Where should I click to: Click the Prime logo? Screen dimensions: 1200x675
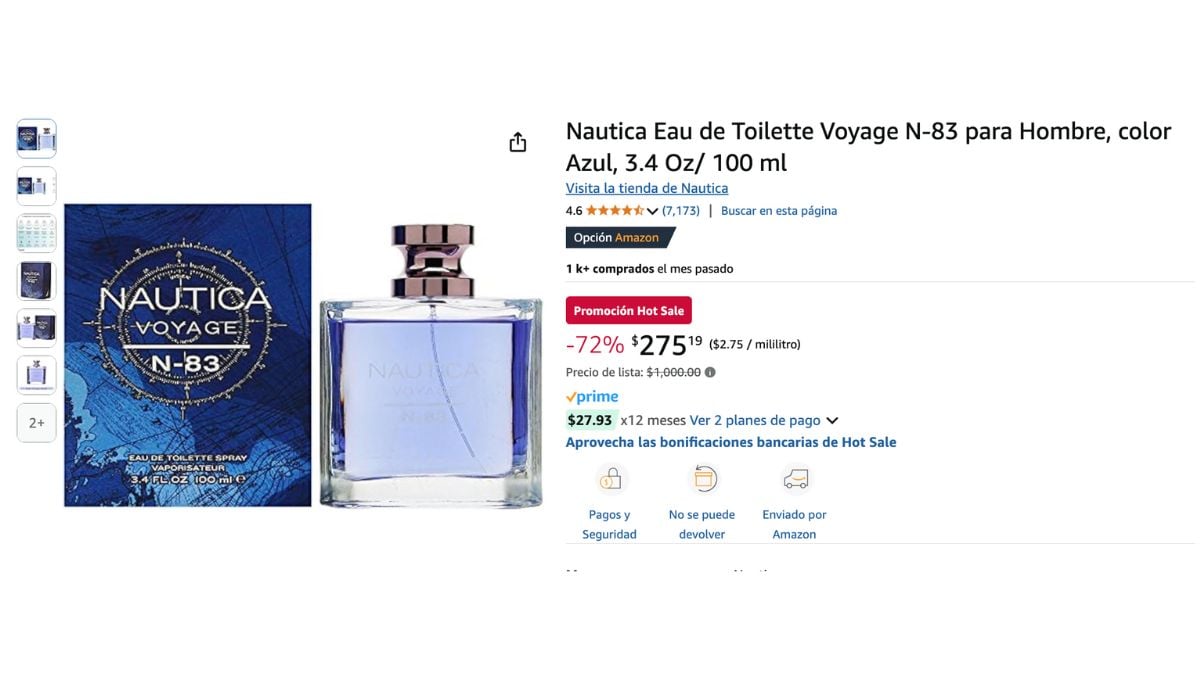tap(592, 397)
